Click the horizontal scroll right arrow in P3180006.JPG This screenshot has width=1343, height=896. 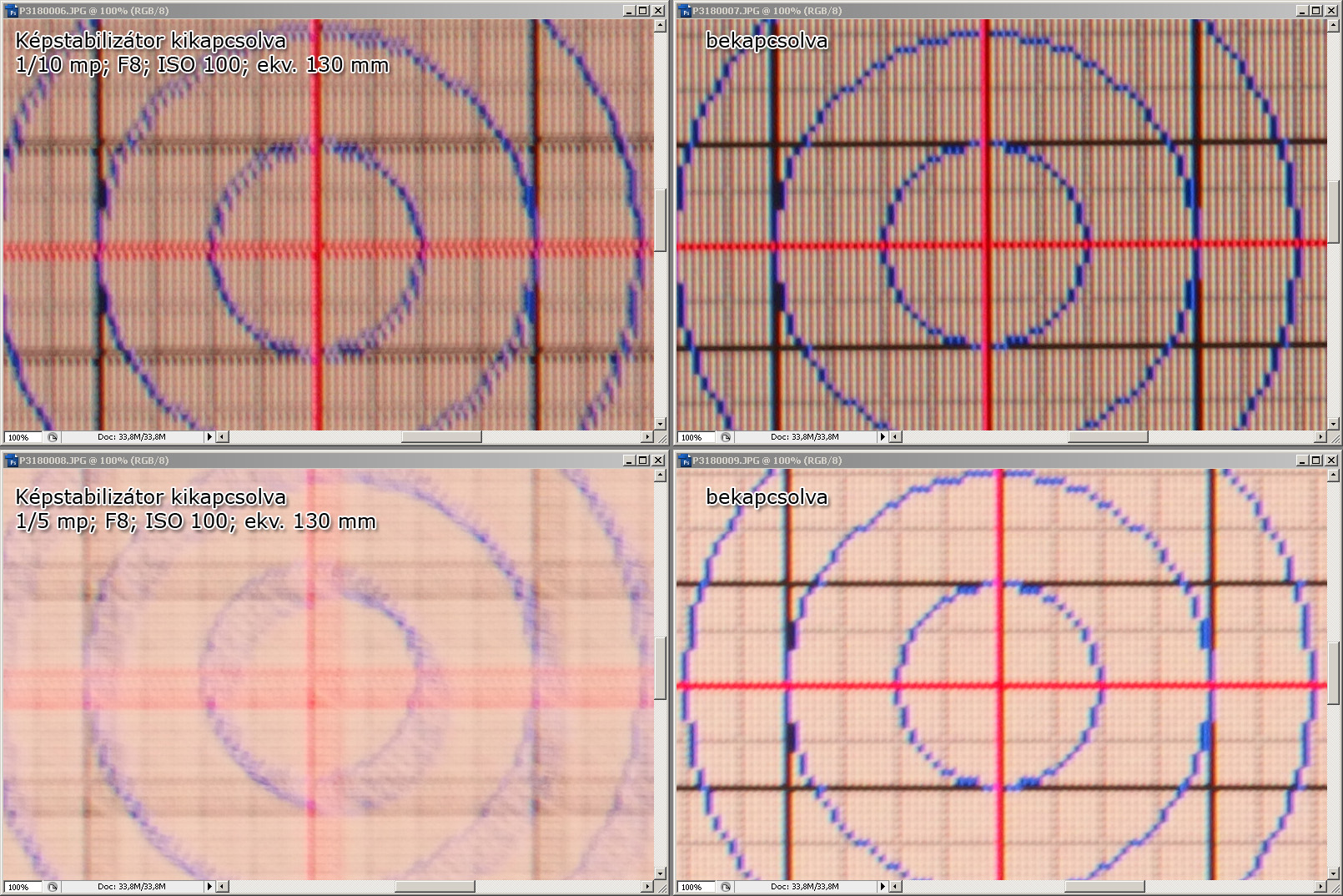click(x=647, y=437)
